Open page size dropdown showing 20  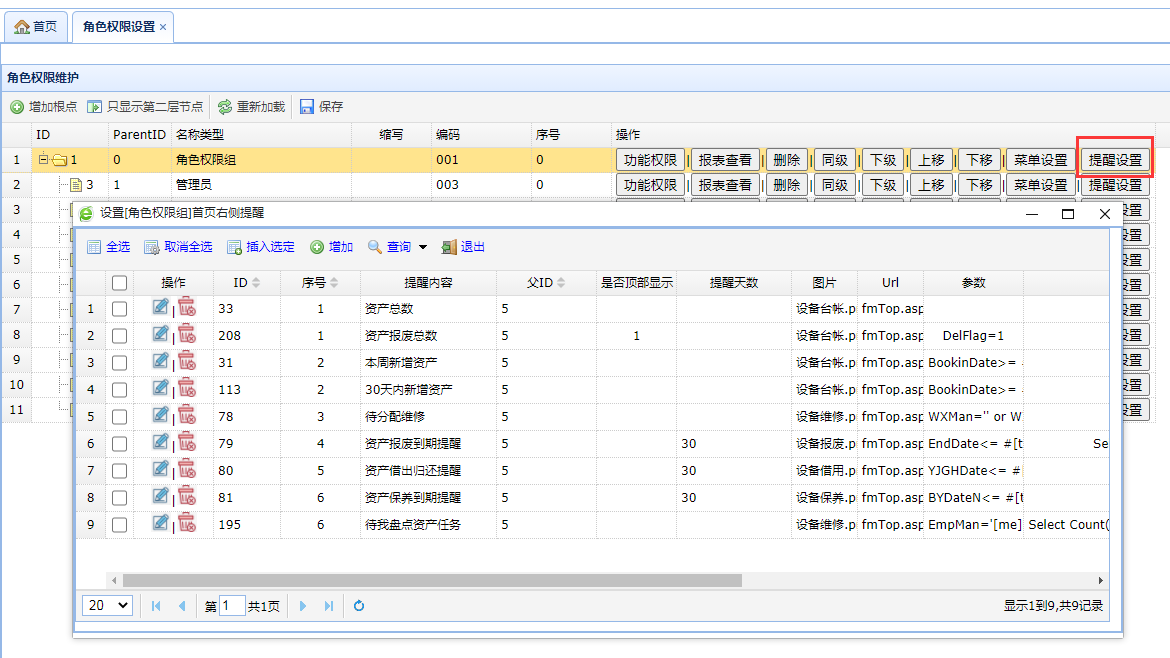click(107, 605)
